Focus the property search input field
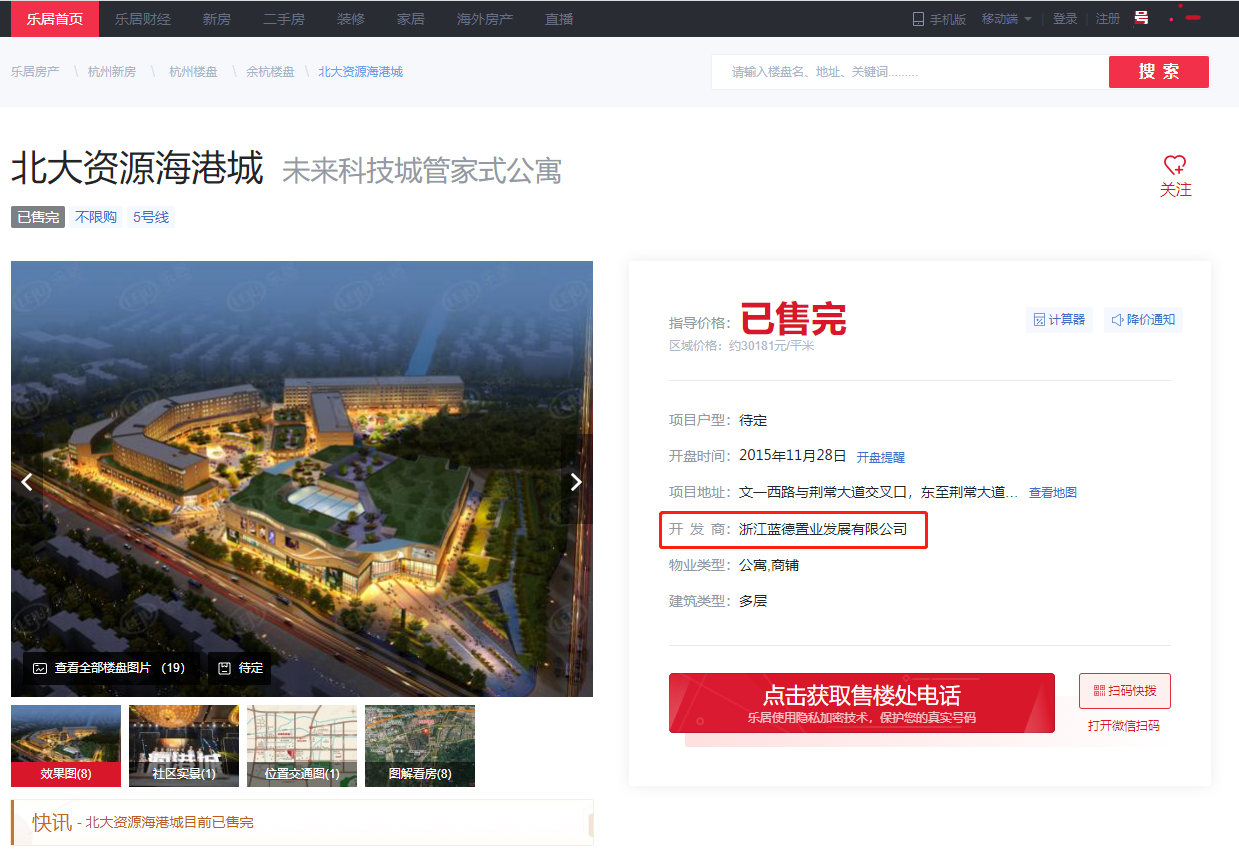This screenshot has height=863, width=1239. pos(908,72)
